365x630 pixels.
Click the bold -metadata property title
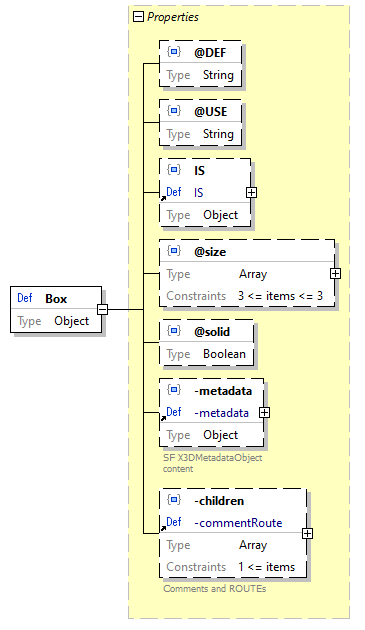pyautogui.click(x=223, y=391)
